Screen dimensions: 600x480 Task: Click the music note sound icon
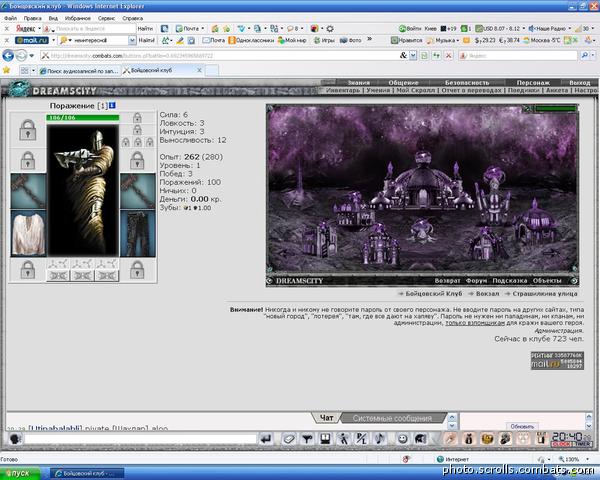pos(379,439)
